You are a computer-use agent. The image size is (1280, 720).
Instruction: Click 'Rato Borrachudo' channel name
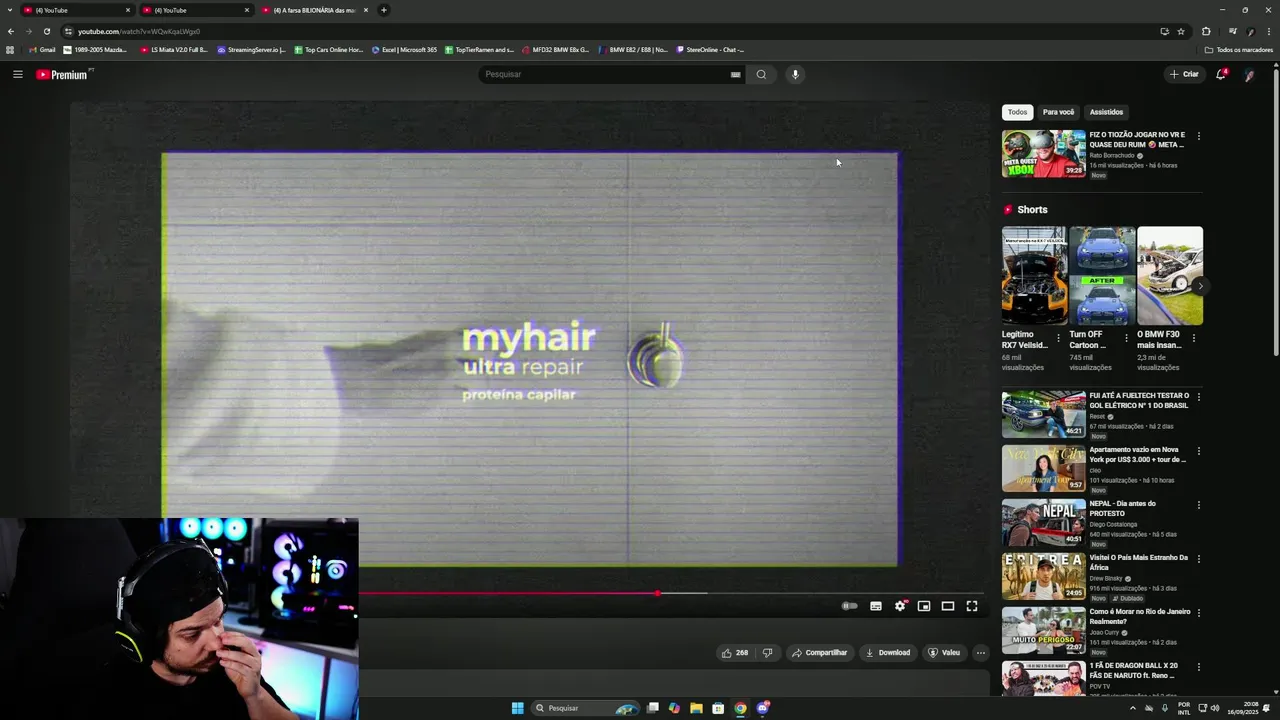[1112, 155]
